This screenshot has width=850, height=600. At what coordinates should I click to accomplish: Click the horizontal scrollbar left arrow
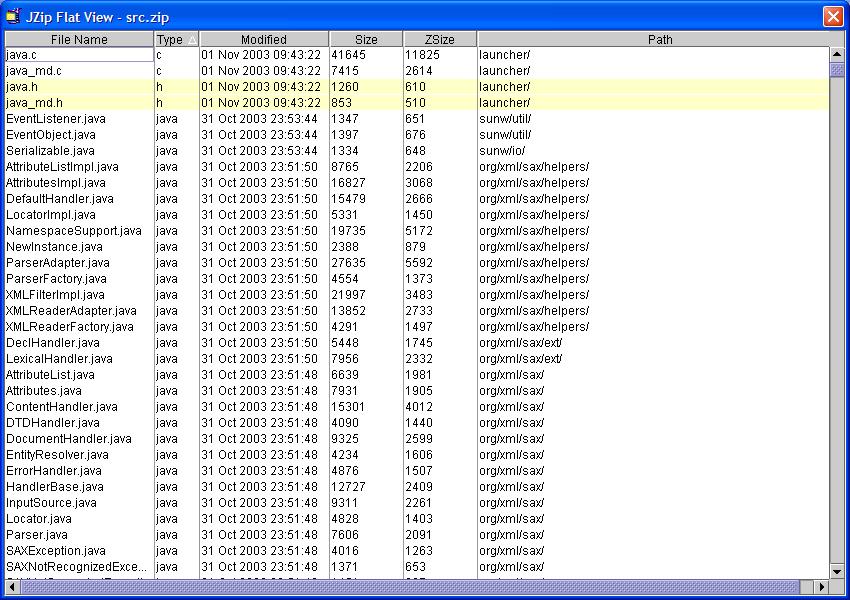(x=12, y=586)
